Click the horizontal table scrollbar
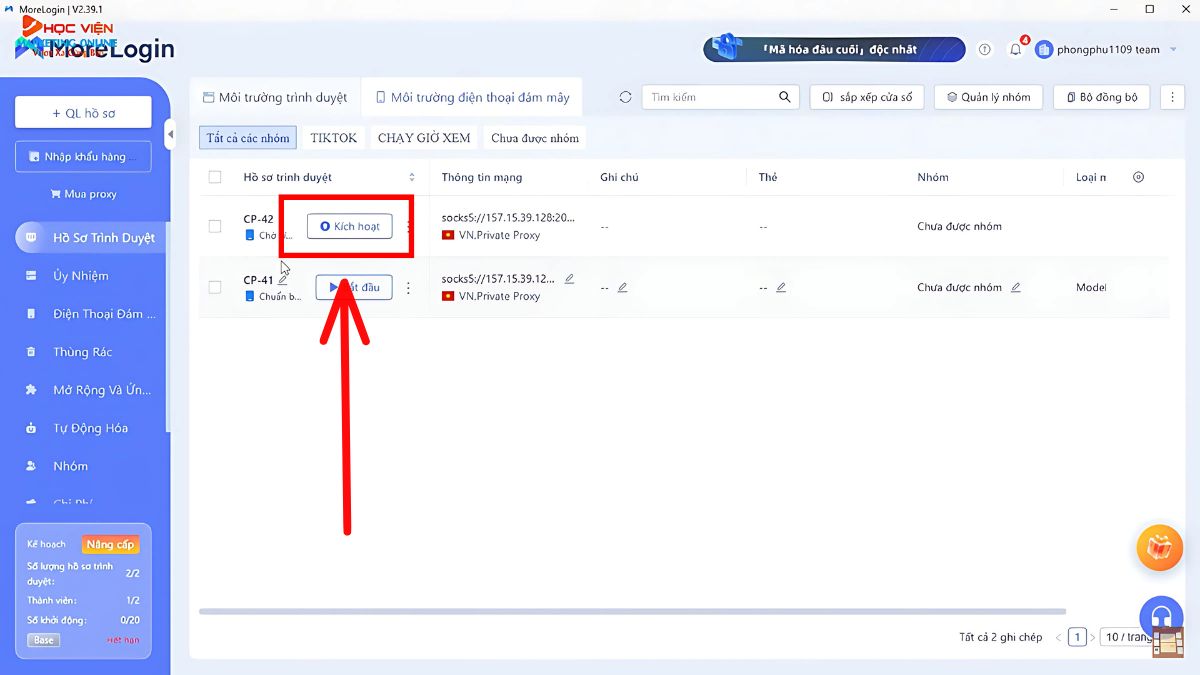 pos(632,611)
